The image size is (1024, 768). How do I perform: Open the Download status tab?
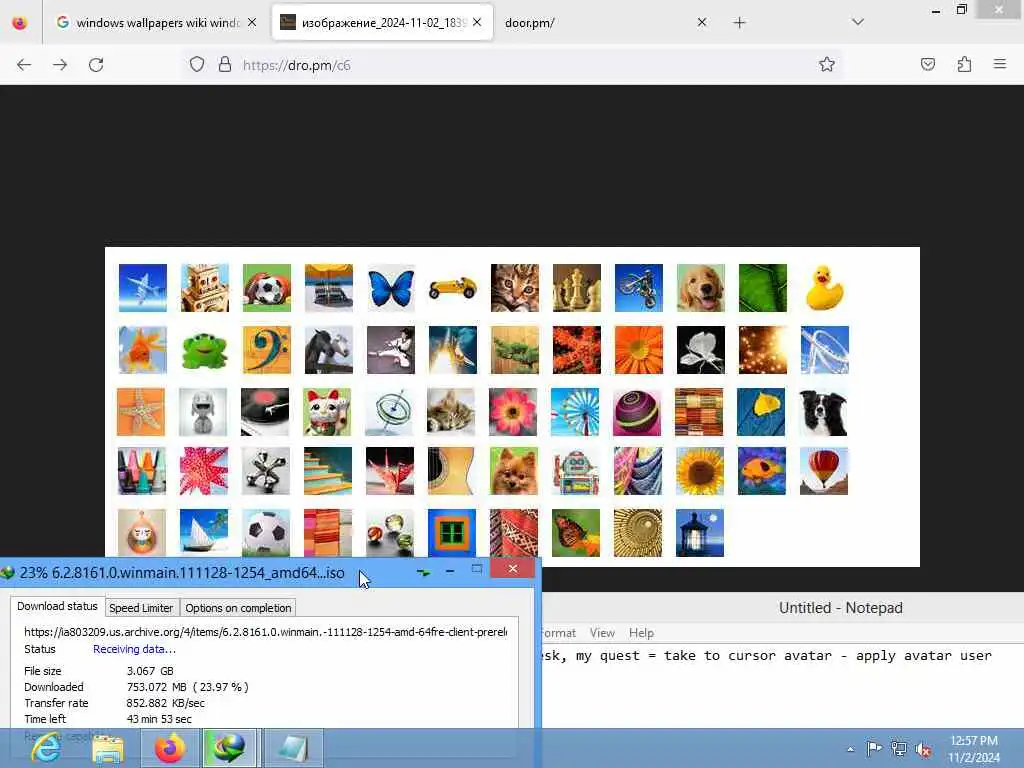tap(57, 607)
